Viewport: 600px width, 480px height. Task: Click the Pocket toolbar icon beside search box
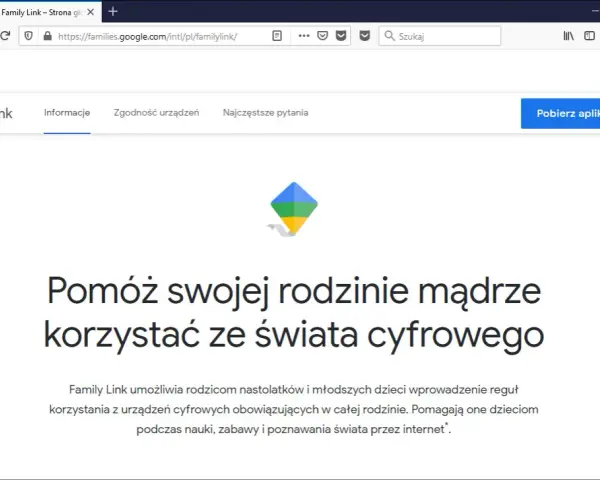coord(365,36)
